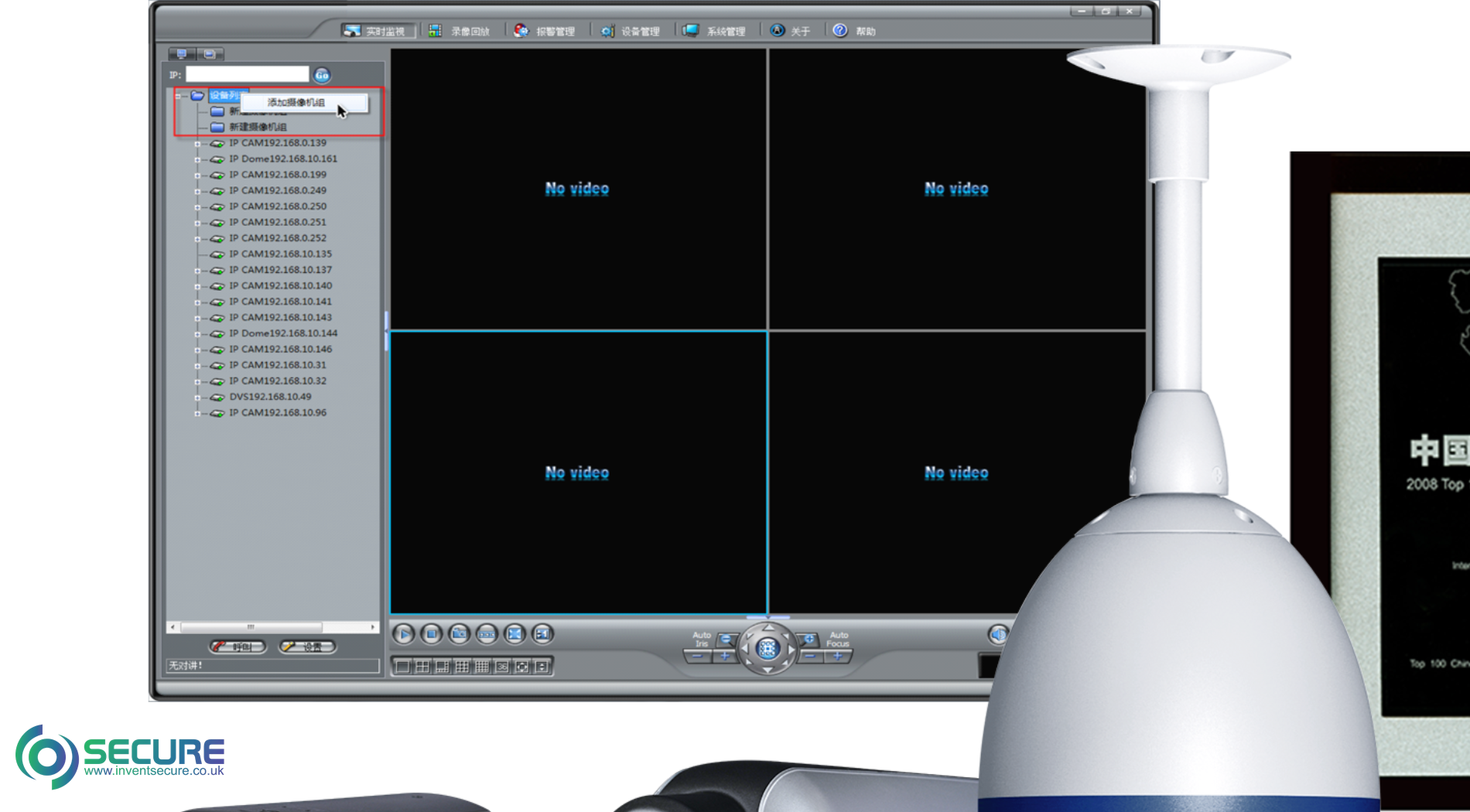The width and height of the screenshot is (1470, 812).
Task: Click the speaker volume icon
Action: click(x=998, y=634)
